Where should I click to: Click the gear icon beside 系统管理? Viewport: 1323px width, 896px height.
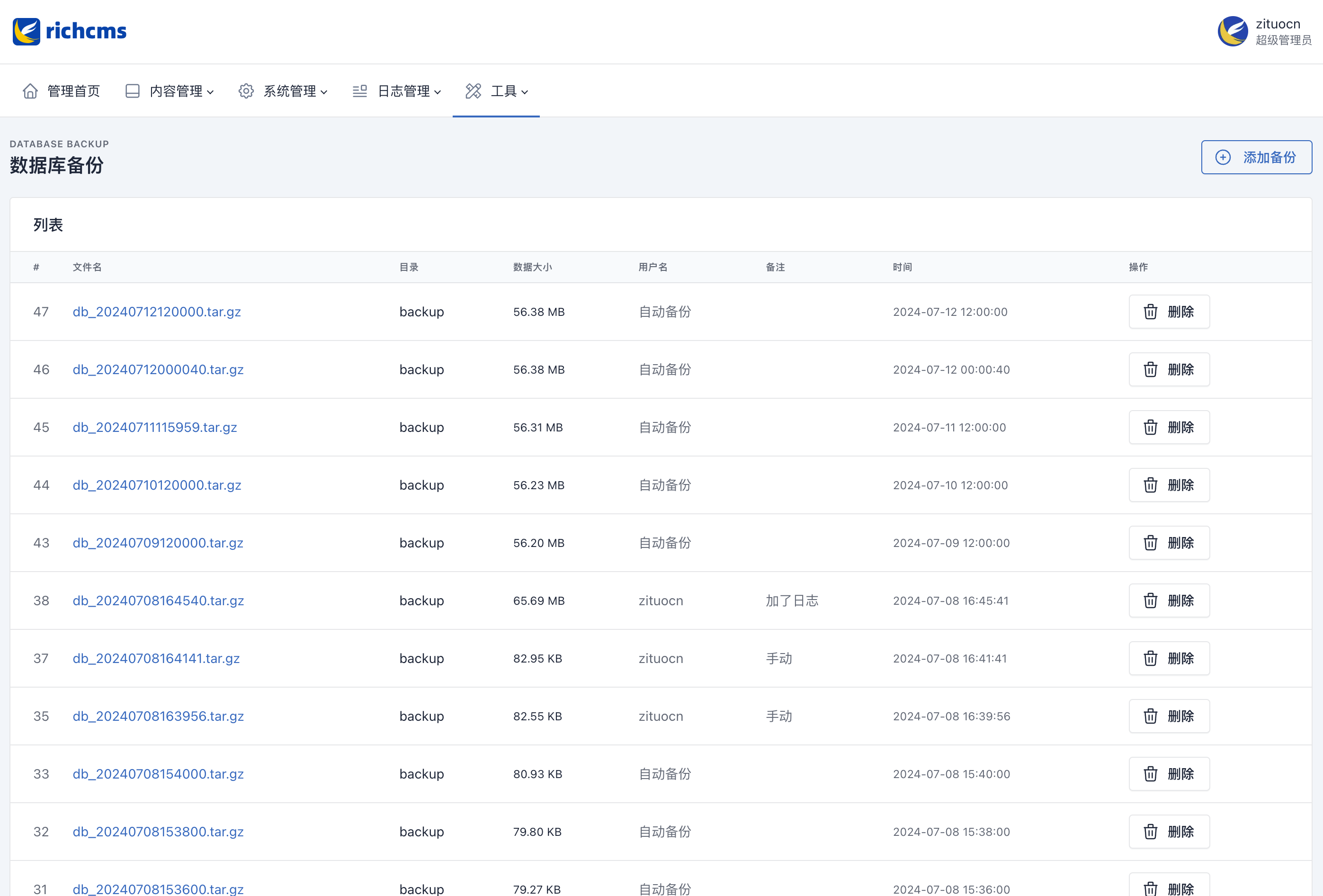tap(246, 91)
